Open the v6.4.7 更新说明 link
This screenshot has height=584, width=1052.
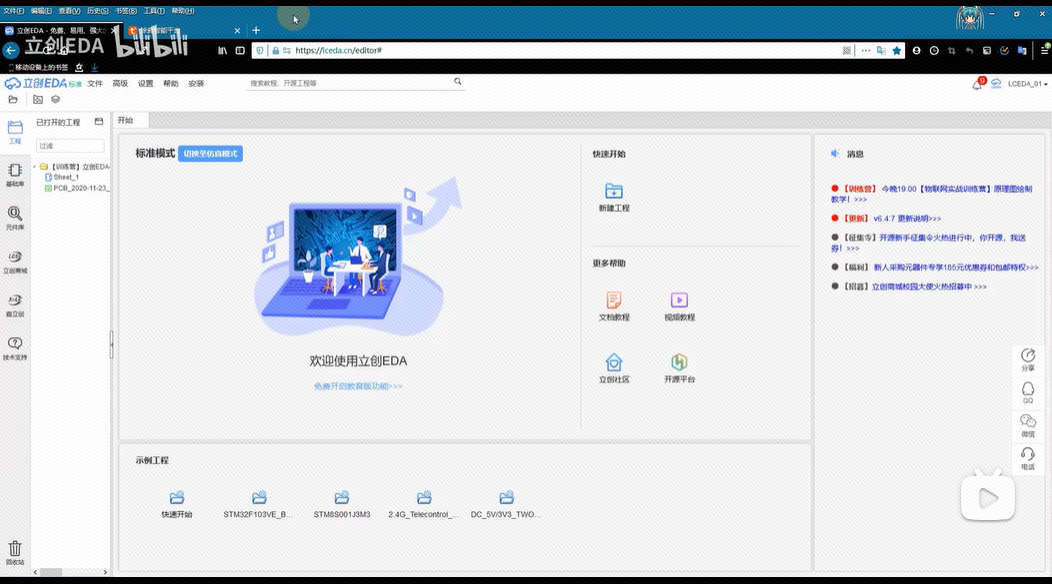click(x=906, y=218)
